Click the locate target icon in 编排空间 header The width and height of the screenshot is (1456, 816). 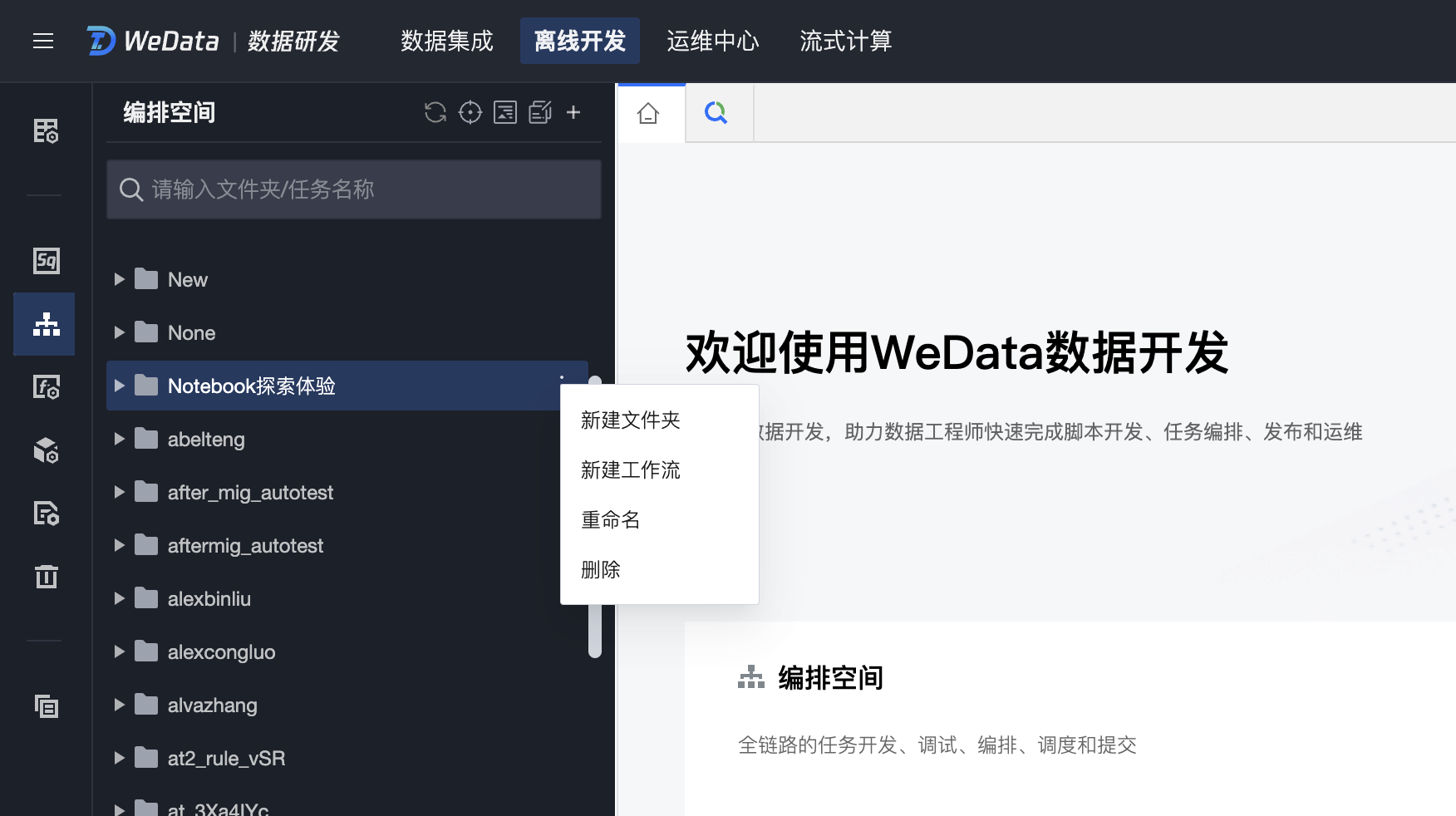pyautogui.click(x=470, y=112)
